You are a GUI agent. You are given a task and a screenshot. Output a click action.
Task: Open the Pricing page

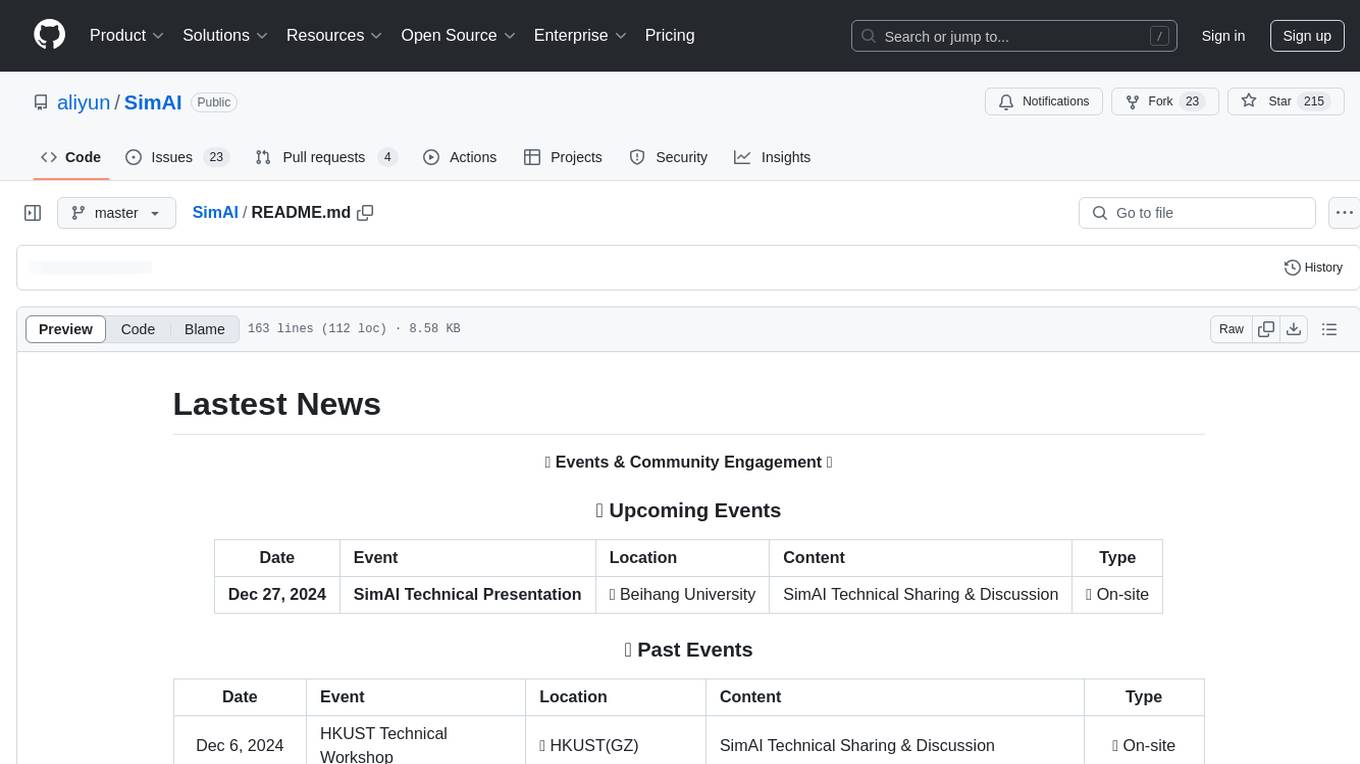click(670, 35)
